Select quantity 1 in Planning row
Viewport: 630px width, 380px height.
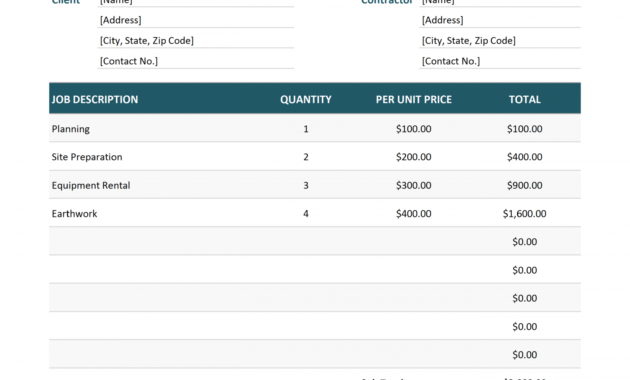306,129
